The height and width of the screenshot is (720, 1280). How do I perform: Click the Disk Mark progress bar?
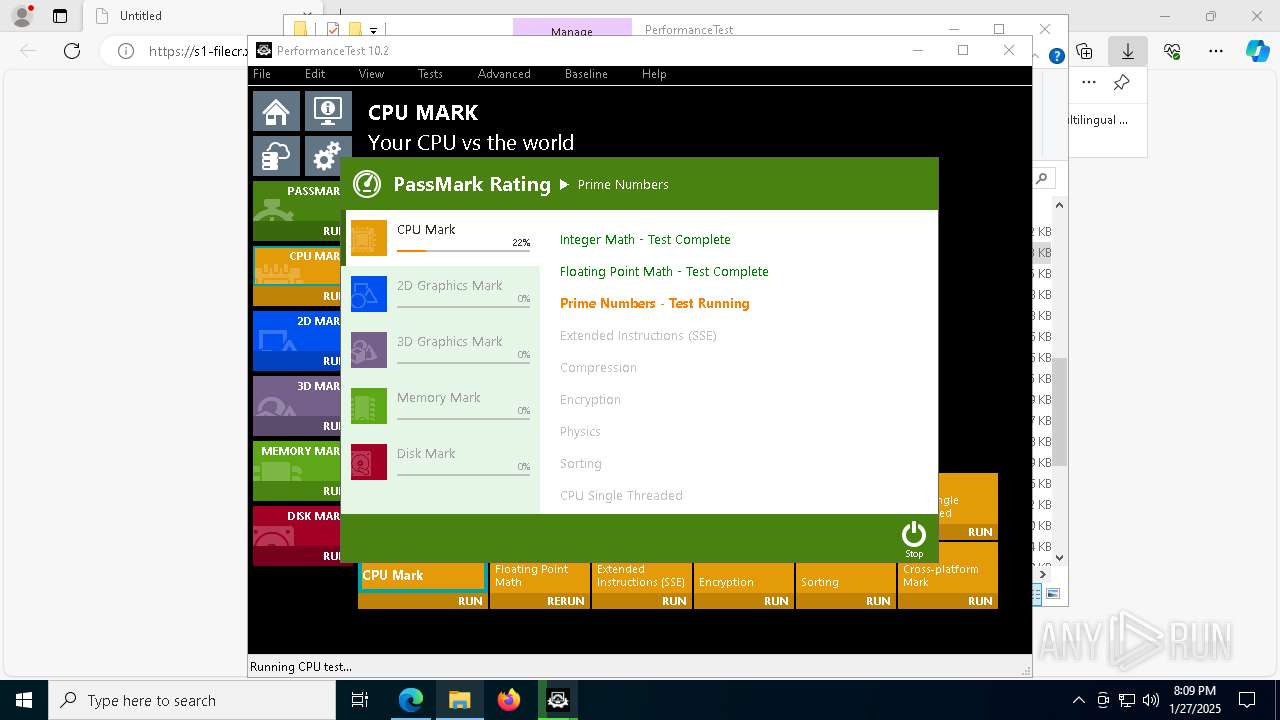click(x=463, y=474)
